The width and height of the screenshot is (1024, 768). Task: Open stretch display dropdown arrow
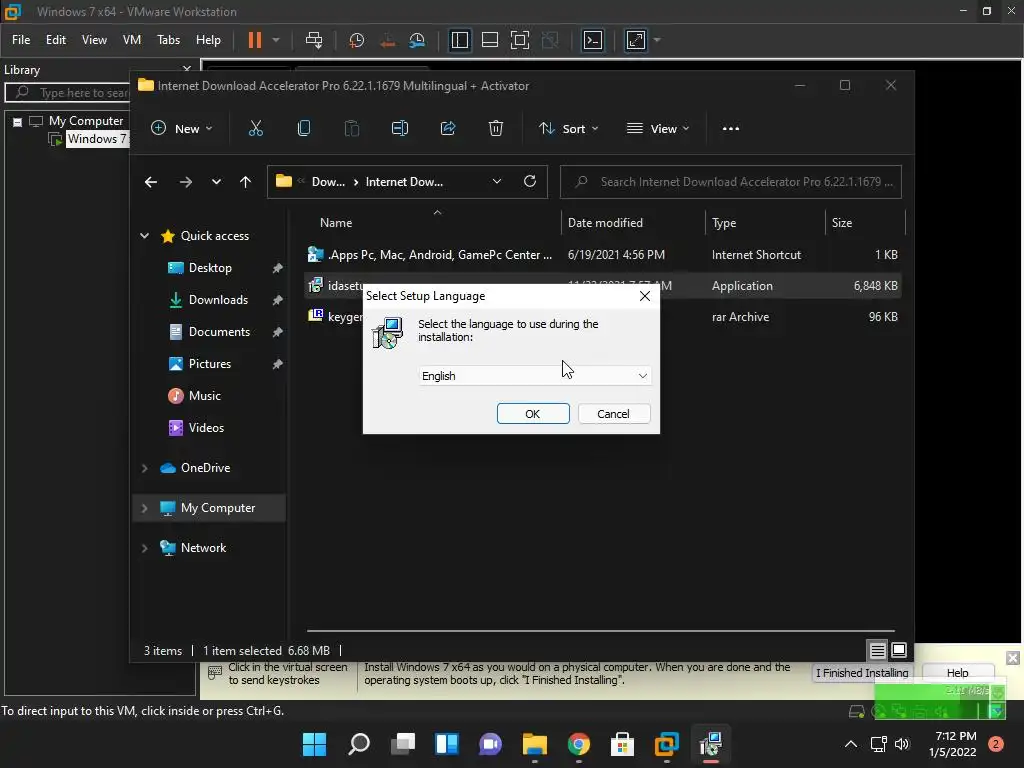coord(658,40)
